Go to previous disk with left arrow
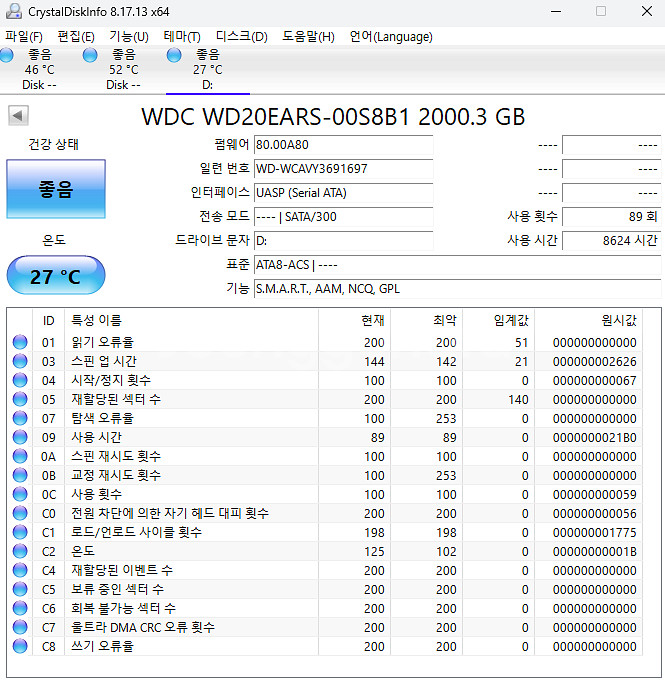 point(18,116)
